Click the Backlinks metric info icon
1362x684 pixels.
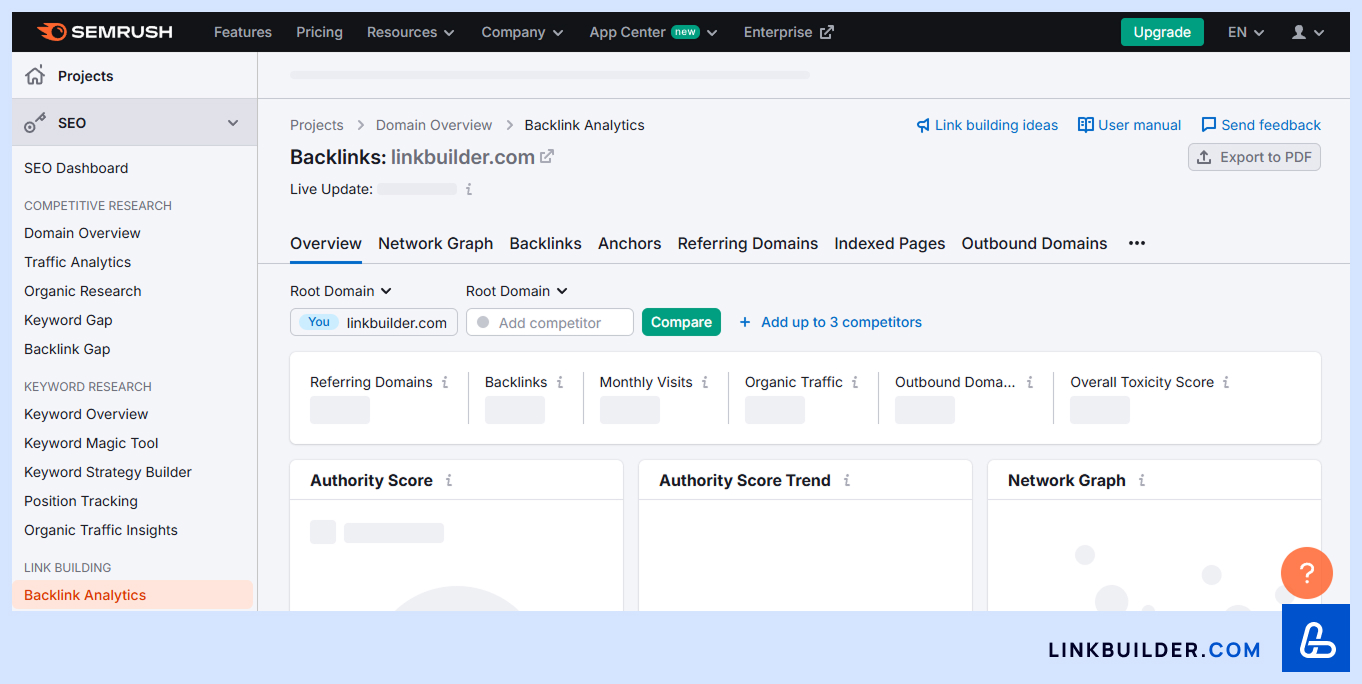click(560, 382)
